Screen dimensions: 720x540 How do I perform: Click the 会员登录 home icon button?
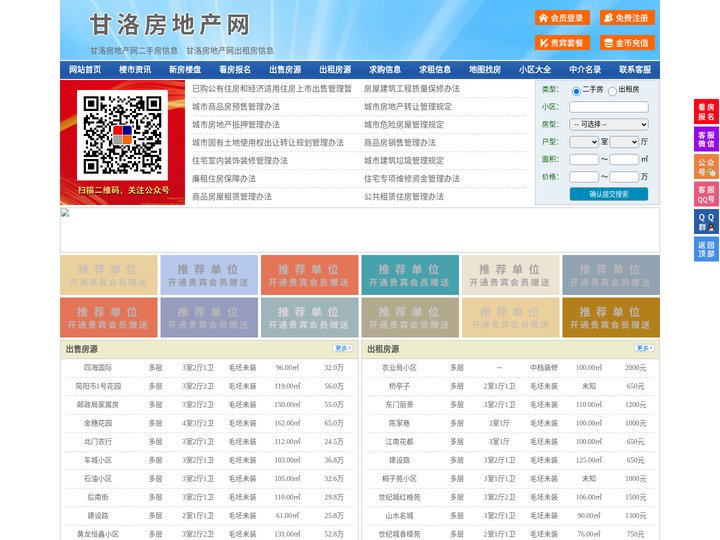tap(562, 18)
